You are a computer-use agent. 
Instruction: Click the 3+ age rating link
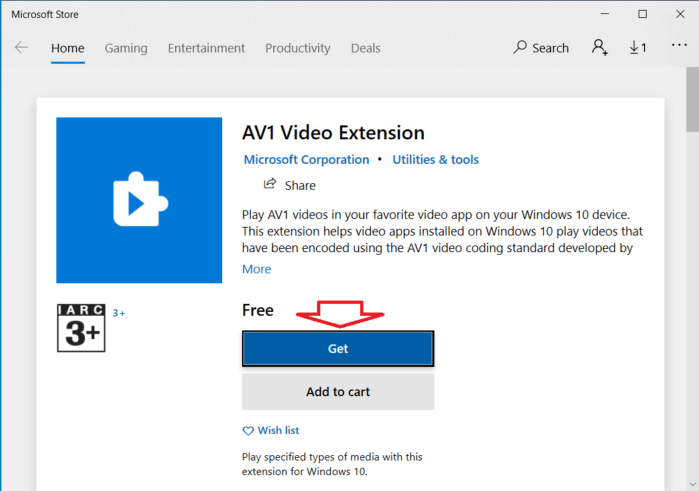coord(119,313)
